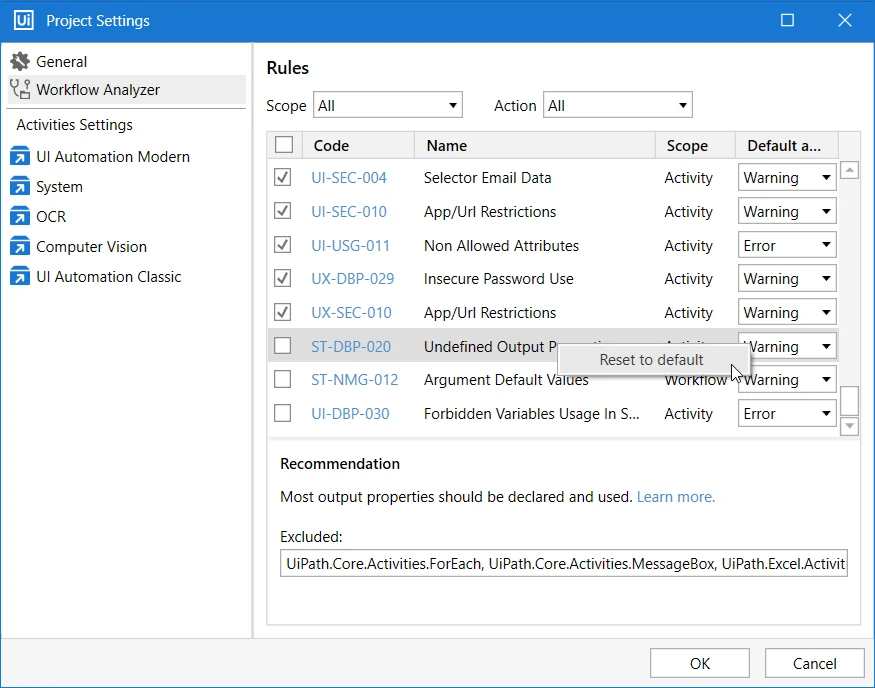Enable the UI-DBP-030 rule checkbox

(282, 413)
